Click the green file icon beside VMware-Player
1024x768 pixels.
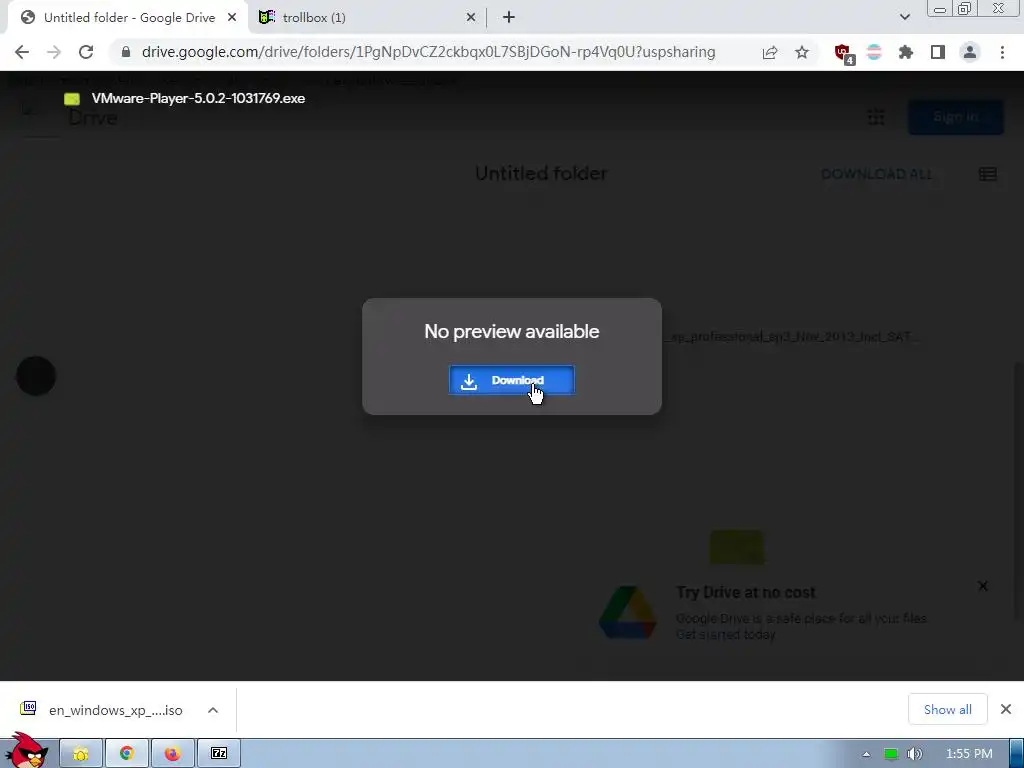[72, 99]
